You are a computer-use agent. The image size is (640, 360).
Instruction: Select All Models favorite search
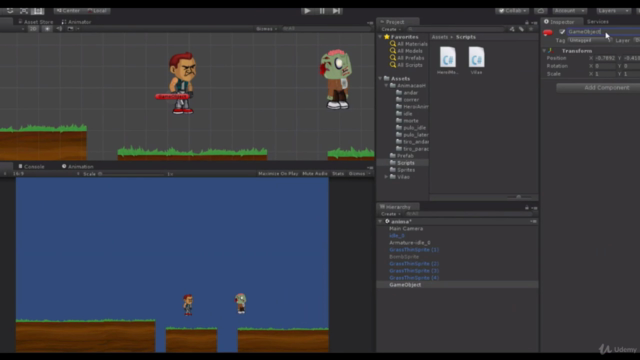[x=406, y=51]
